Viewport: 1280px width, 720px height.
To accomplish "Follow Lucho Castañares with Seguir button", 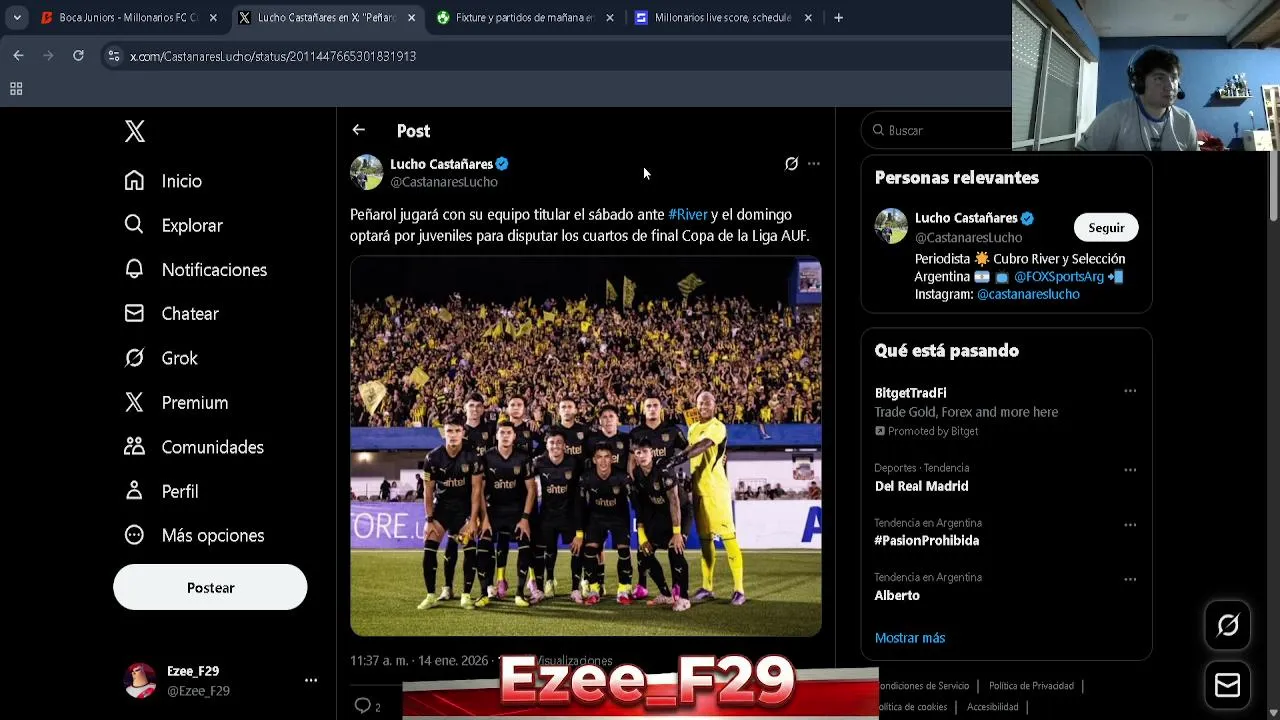I will pyautogui.click(x=1106, y=228).
